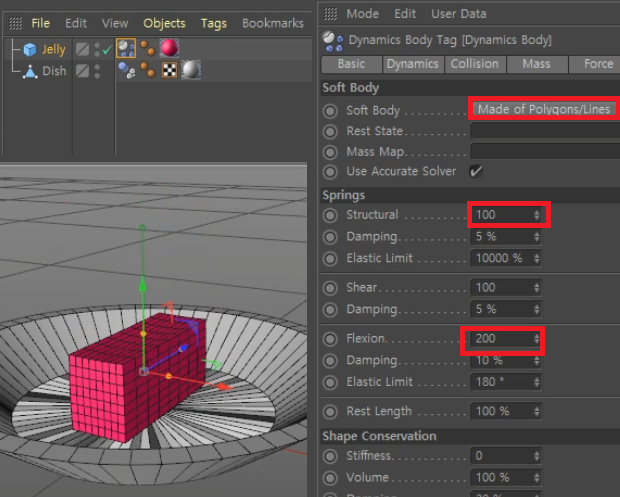Image resolution: width=620 pixels, height=497 pixels.
Task: Select the grey sphere material tag on Dish
Action: click(x=191, y=70)
